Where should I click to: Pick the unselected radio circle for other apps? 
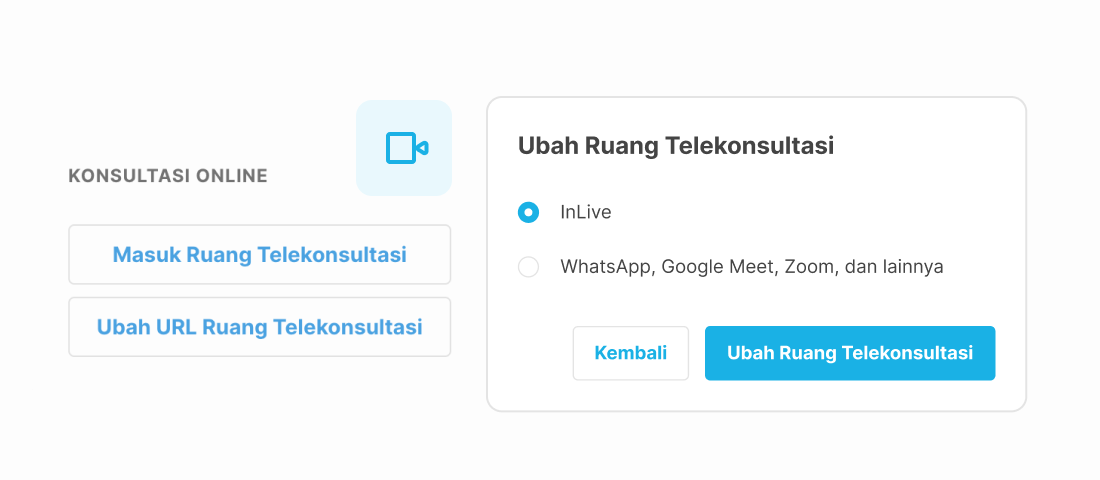pos(528,267)
